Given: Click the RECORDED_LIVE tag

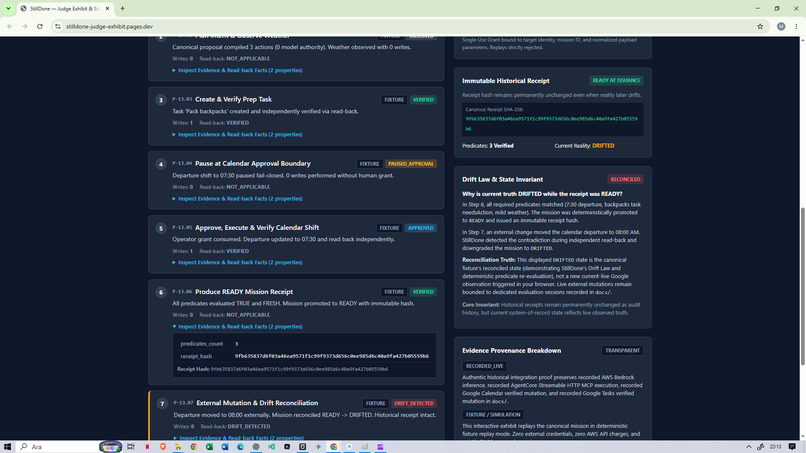Looking at the screenshot, I should click(484, 366).
